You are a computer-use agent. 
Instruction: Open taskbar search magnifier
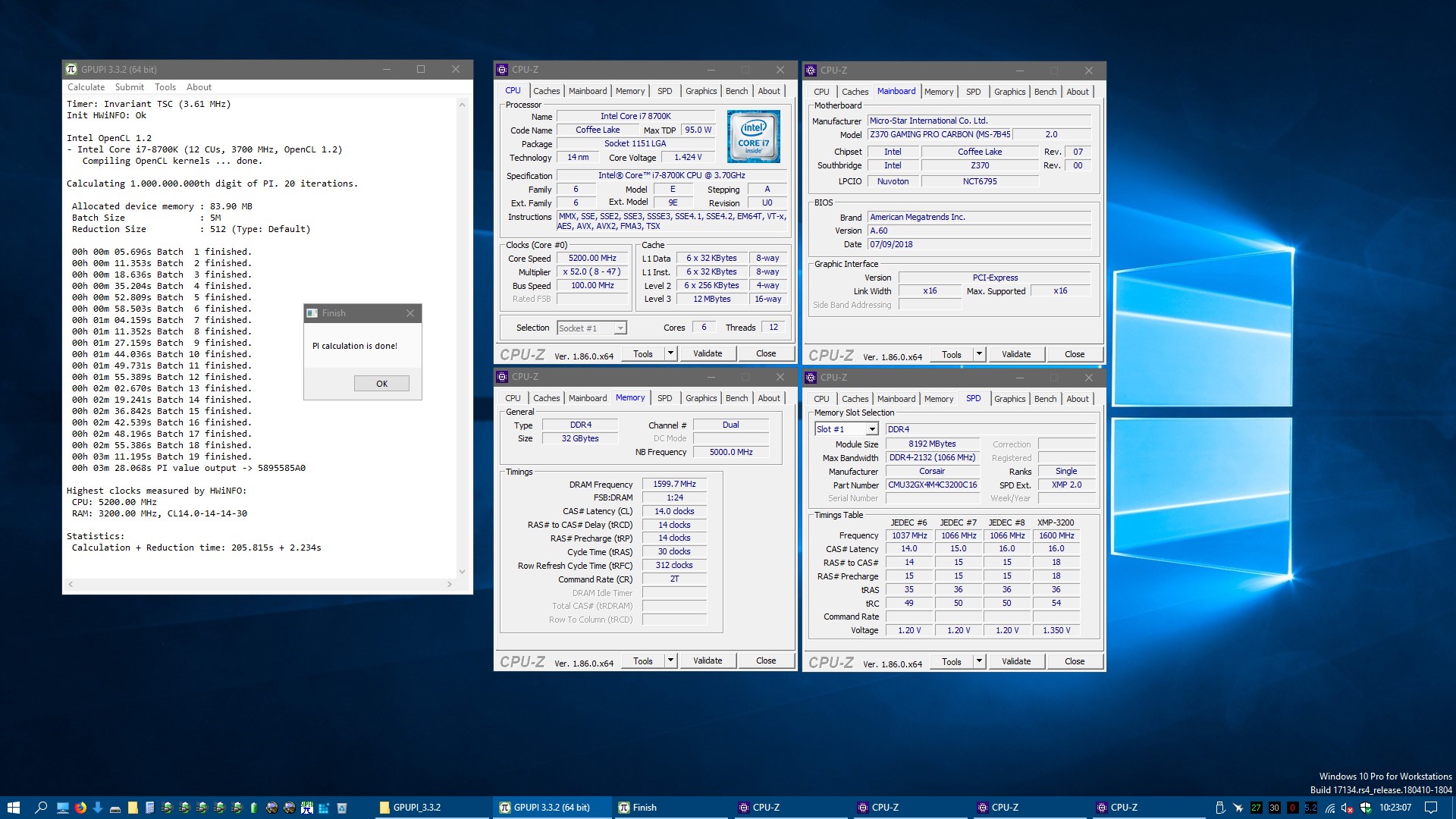[x=41, y=808]
